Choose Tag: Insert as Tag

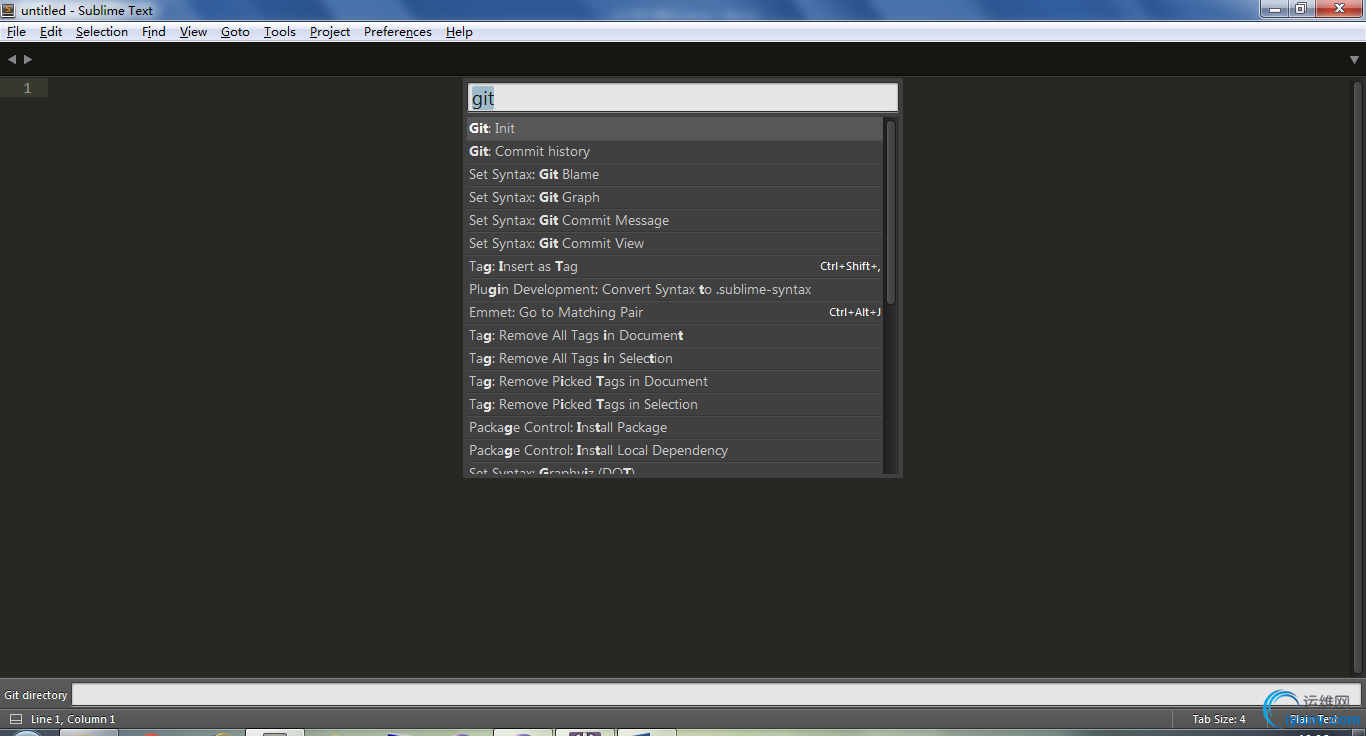click(675, 266)
